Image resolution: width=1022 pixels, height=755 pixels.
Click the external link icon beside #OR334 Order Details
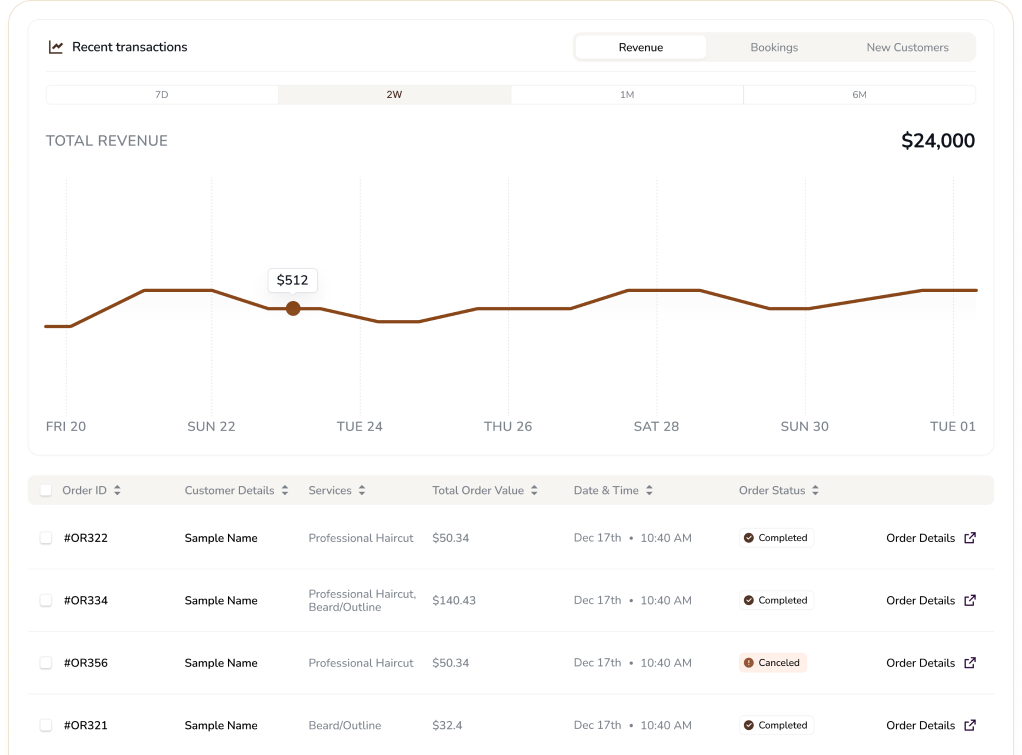click(968, 600)
